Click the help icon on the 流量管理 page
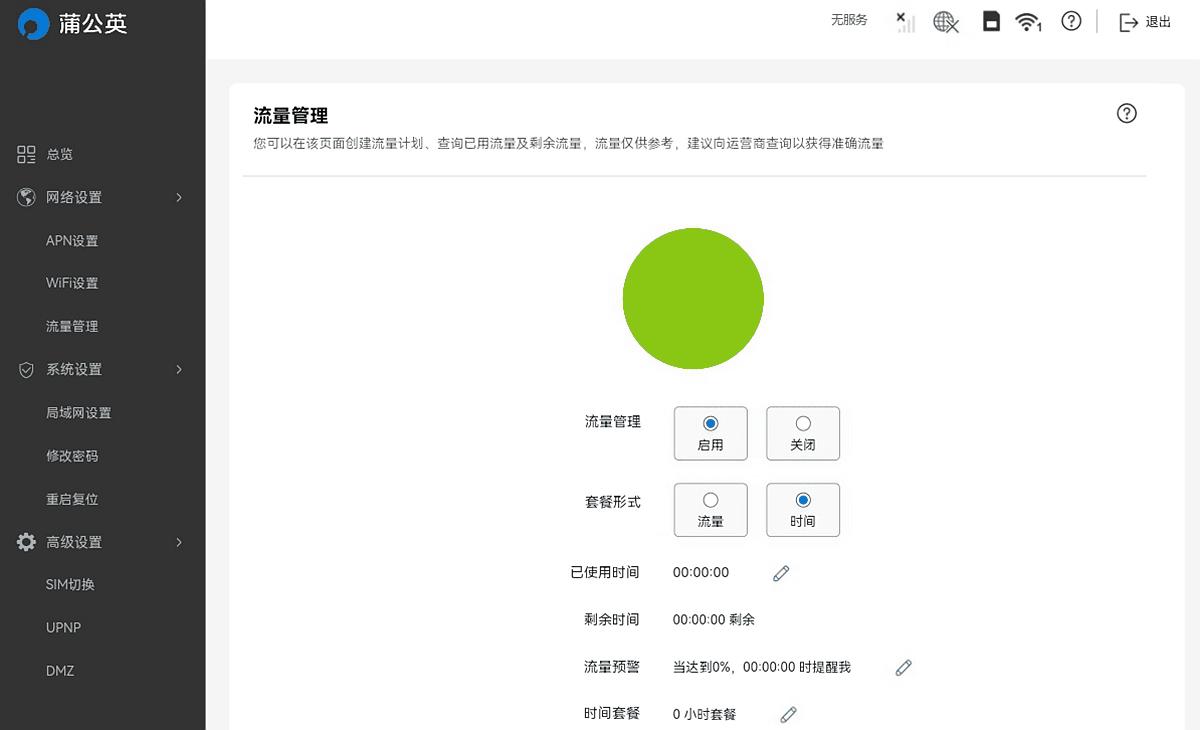The width and height of the screenshot is (1200, 730). coord(1126,113)
